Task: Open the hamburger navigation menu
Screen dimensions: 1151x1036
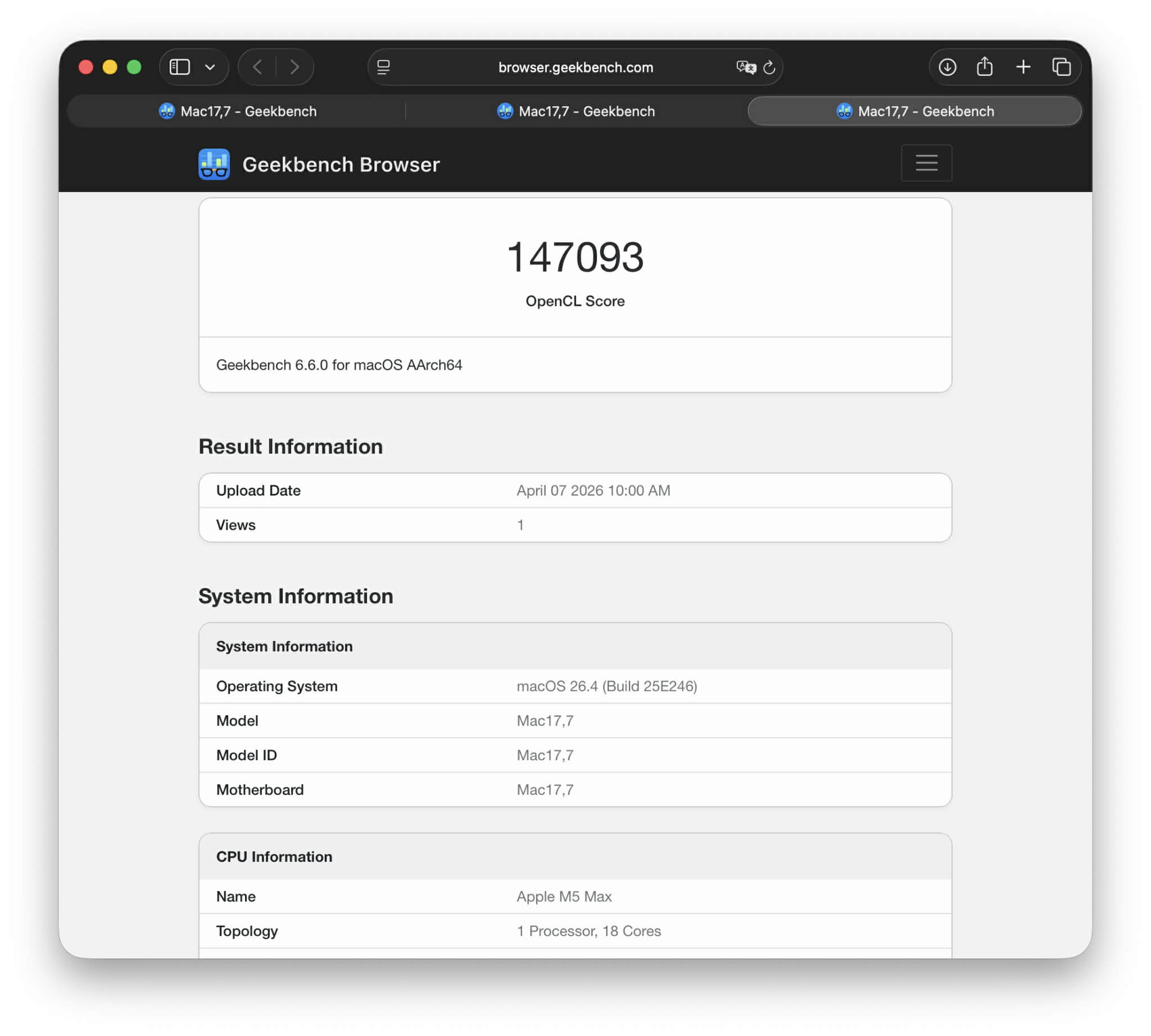Action: (926, 163)
